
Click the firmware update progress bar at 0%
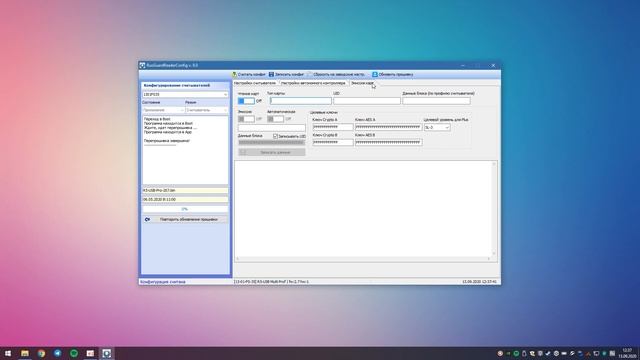coord(185,209)
